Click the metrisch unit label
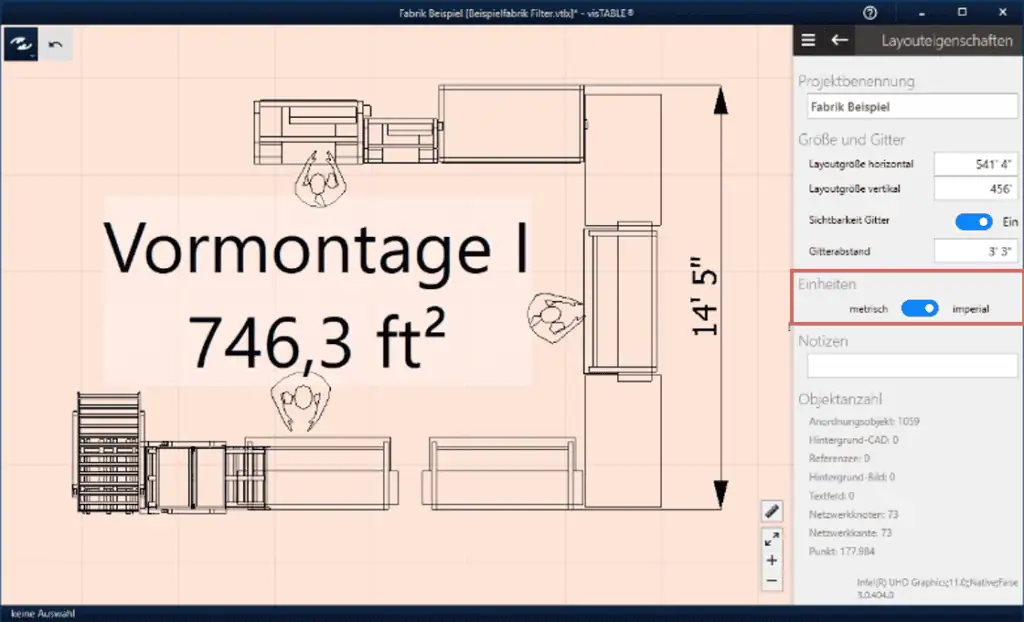Viewport: 1024px width, 622px height. click(869, 309)
